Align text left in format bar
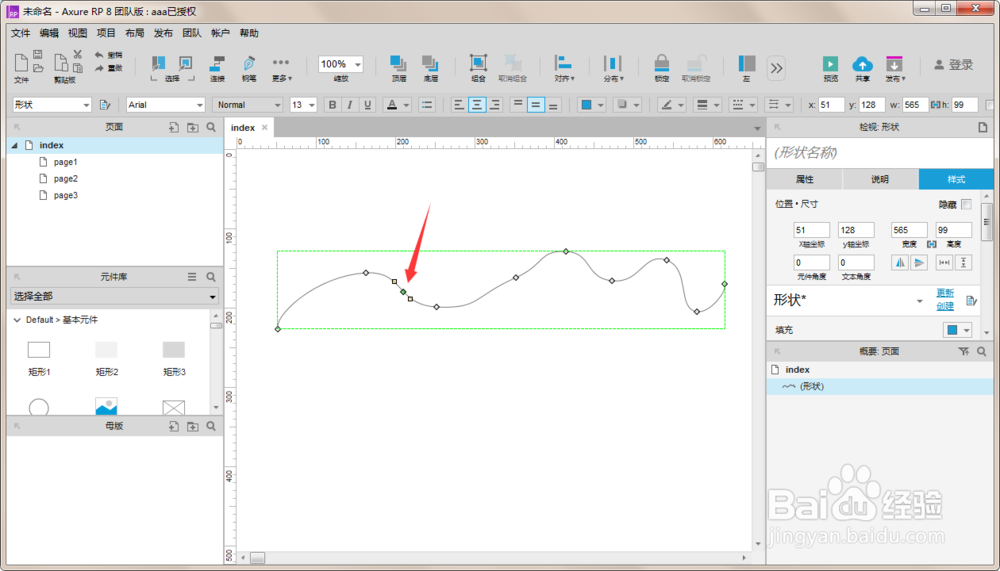Image resolution: width=1000 pixels, height=571 pixels. 459,105
